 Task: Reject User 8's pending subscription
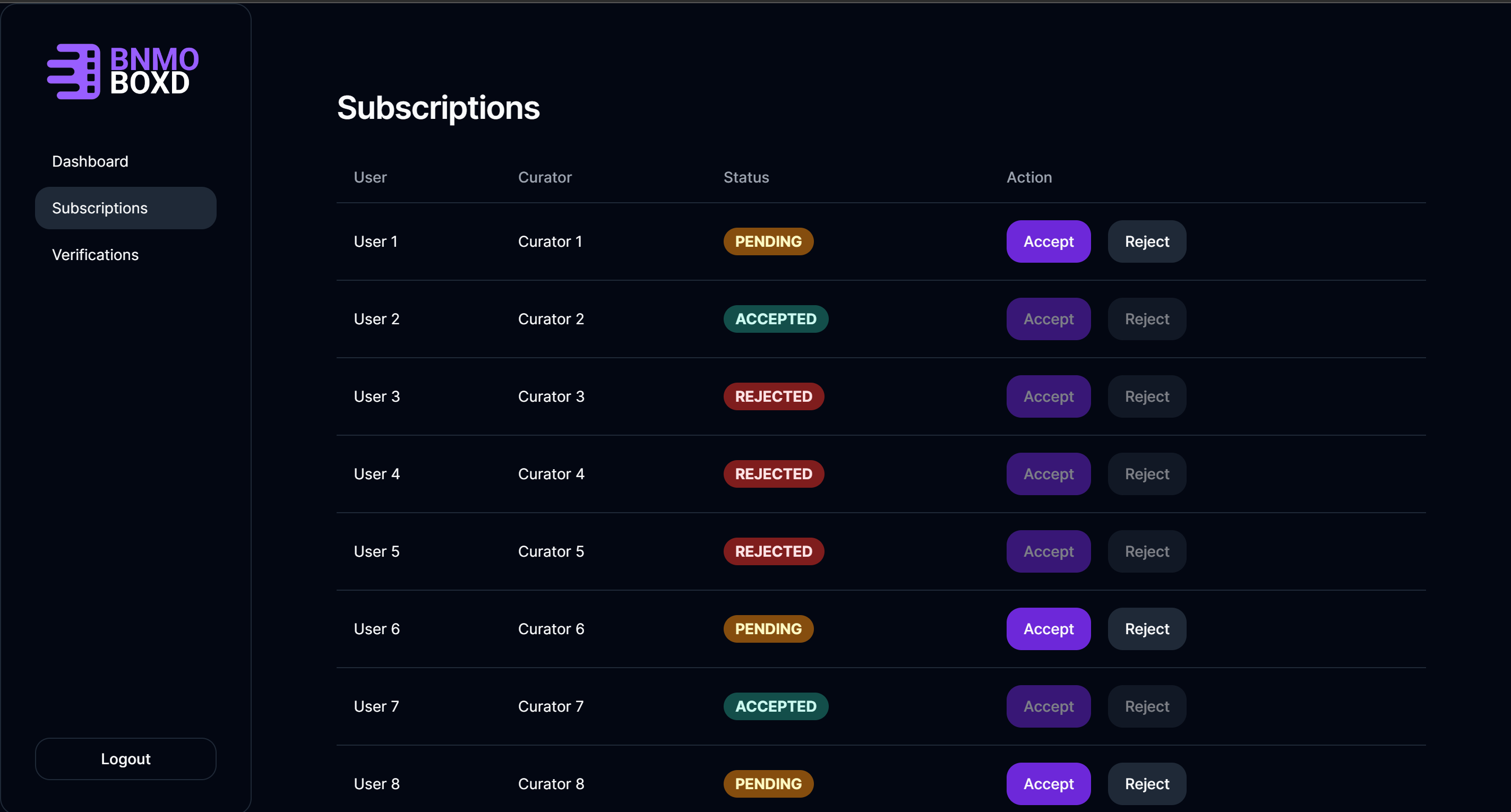click(x=1146, y=784)
